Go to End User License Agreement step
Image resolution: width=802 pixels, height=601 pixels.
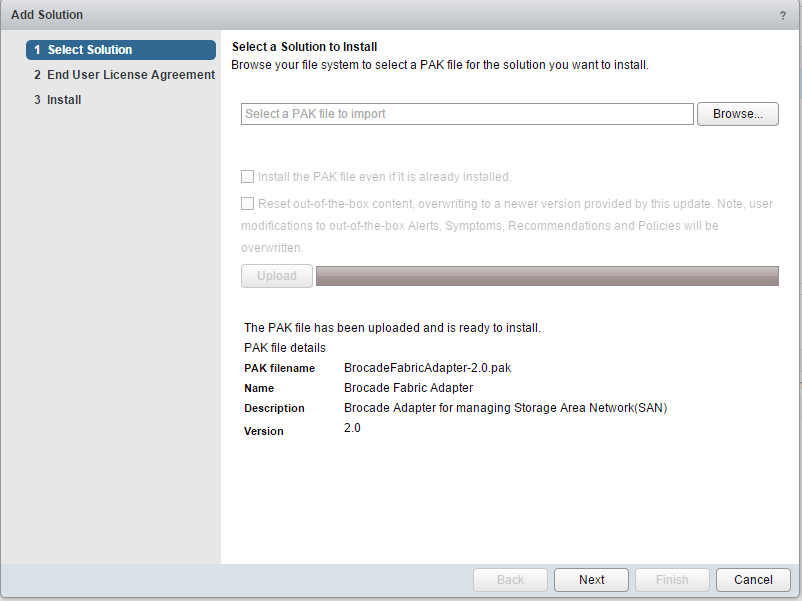(x=123, y=75)
